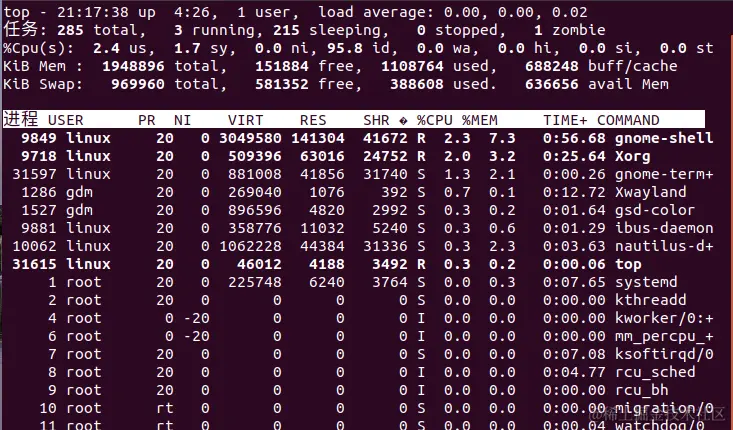Viewport: 733px width, 430px height.
Task: Click the 0:04.77 TIME+ of rcu_sched
Action: coord(574,372)
